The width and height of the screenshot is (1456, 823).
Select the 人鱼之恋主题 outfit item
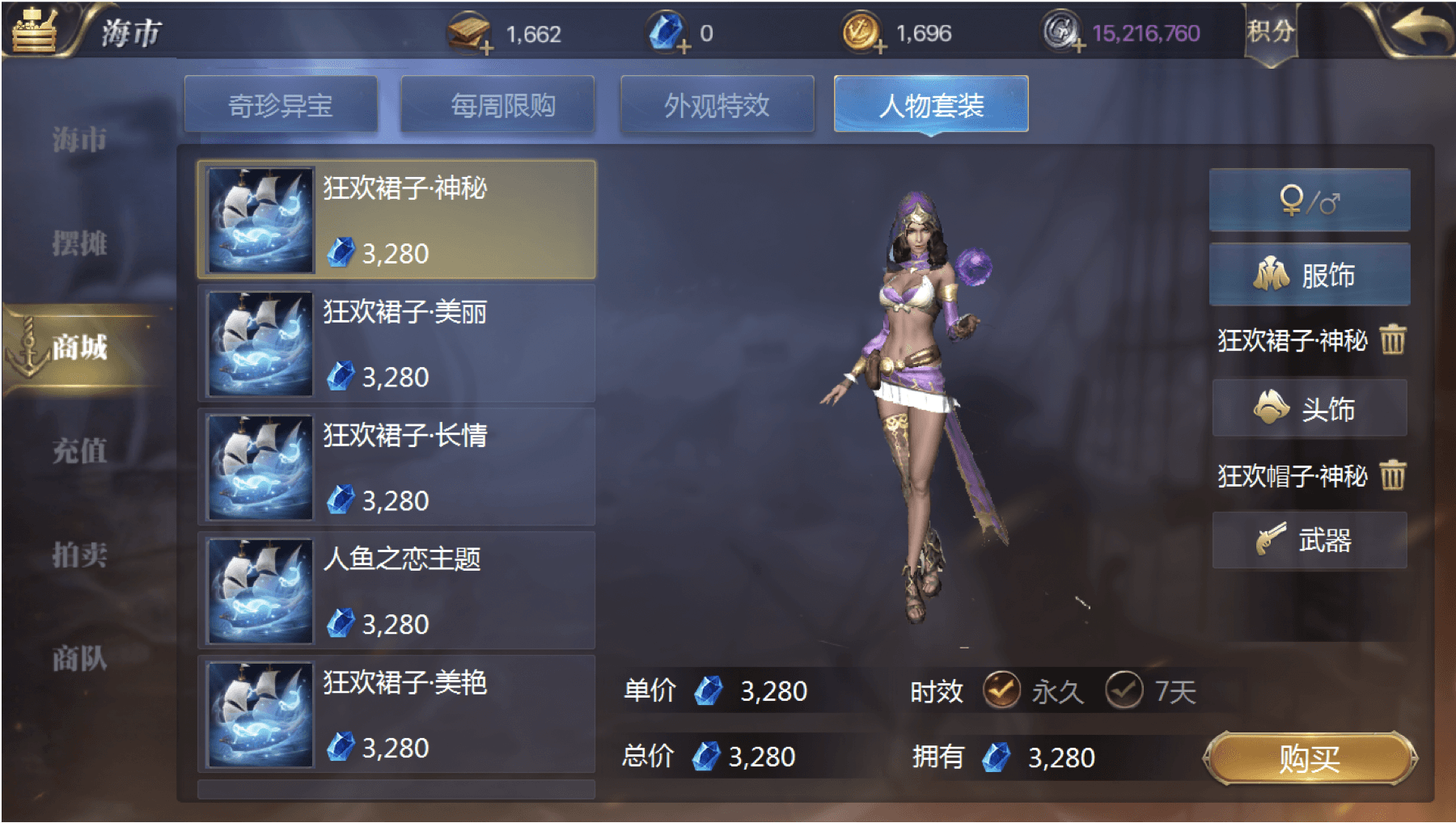[396, 590]
